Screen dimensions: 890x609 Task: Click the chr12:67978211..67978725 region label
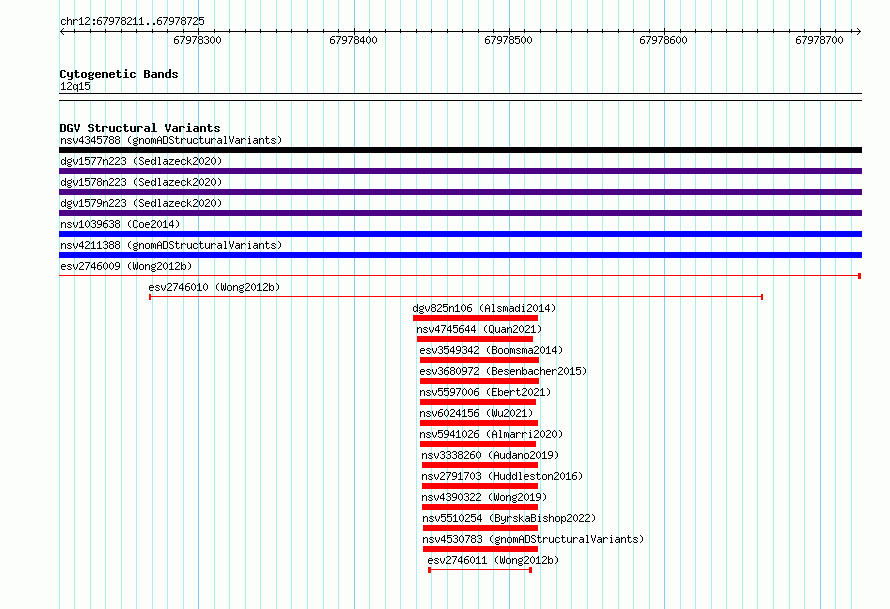point(132,21)
